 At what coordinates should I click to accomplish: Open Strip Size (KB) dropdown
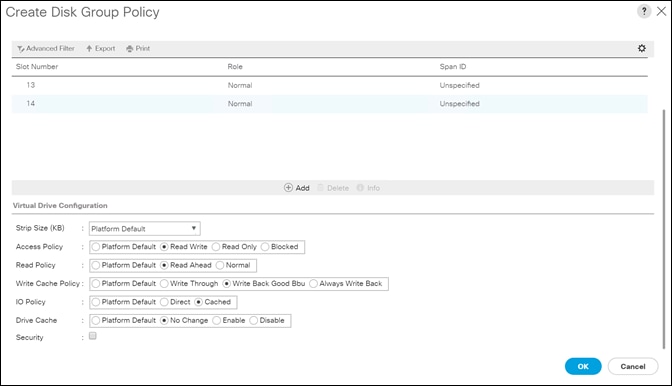click(144, 228)
